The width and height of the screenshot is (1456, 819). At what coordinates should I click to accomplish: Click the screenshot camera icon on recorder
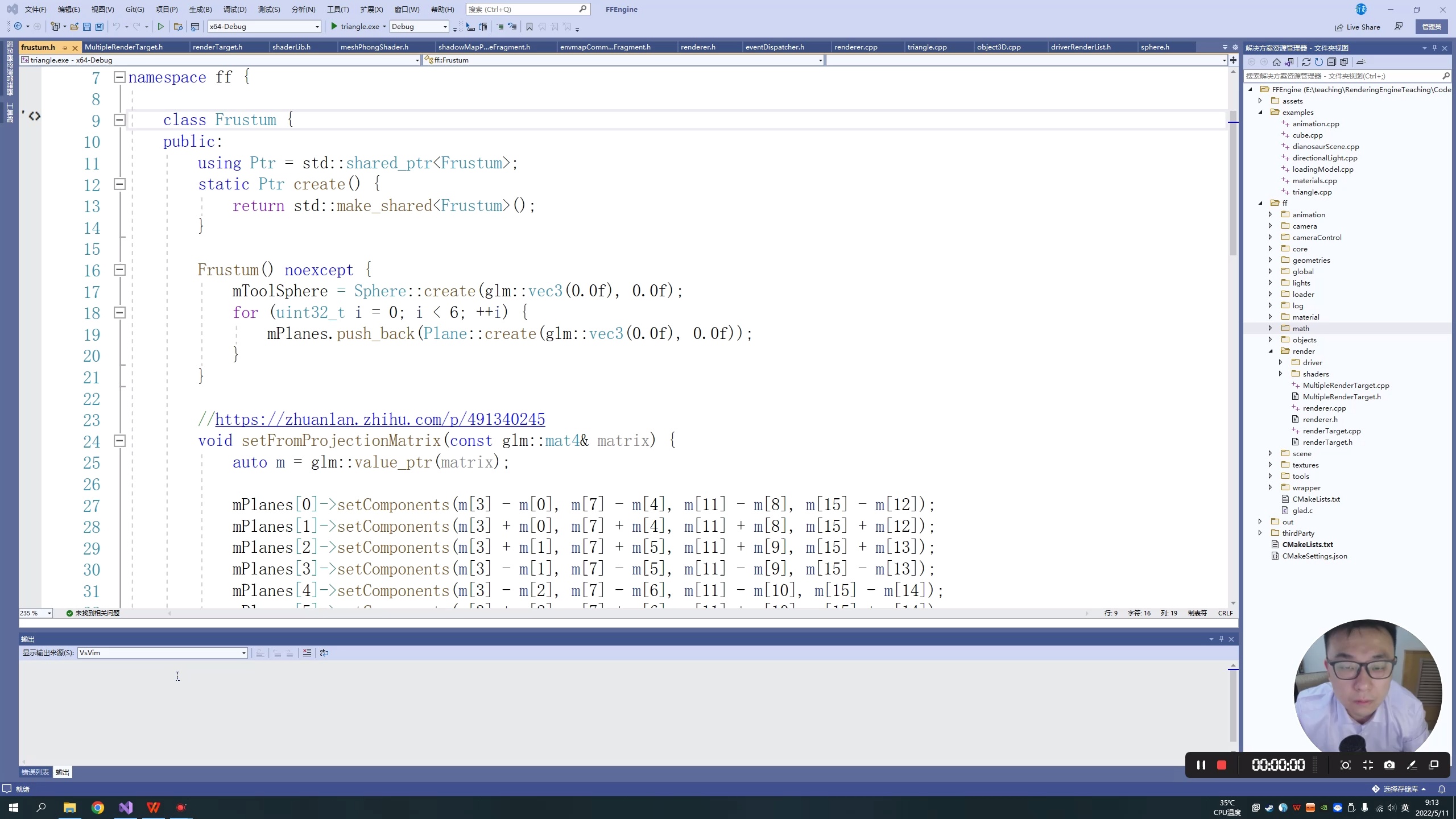(x=1389, y=765)
